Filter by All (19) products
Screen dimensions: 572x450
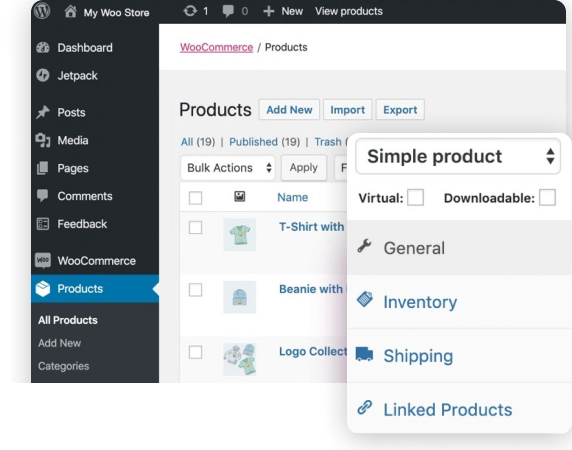pyautogui.click(x=198, y=142)
